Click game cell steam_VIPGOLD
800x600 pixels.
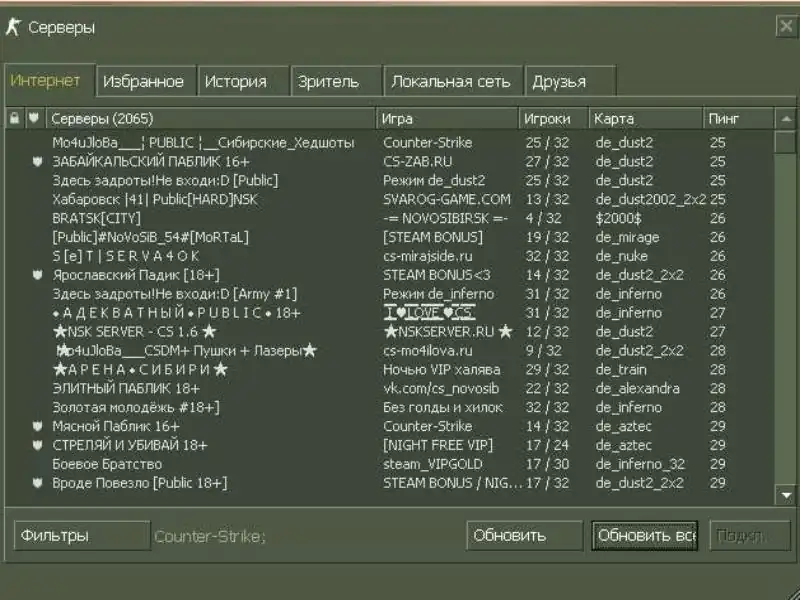click(432, 464)
